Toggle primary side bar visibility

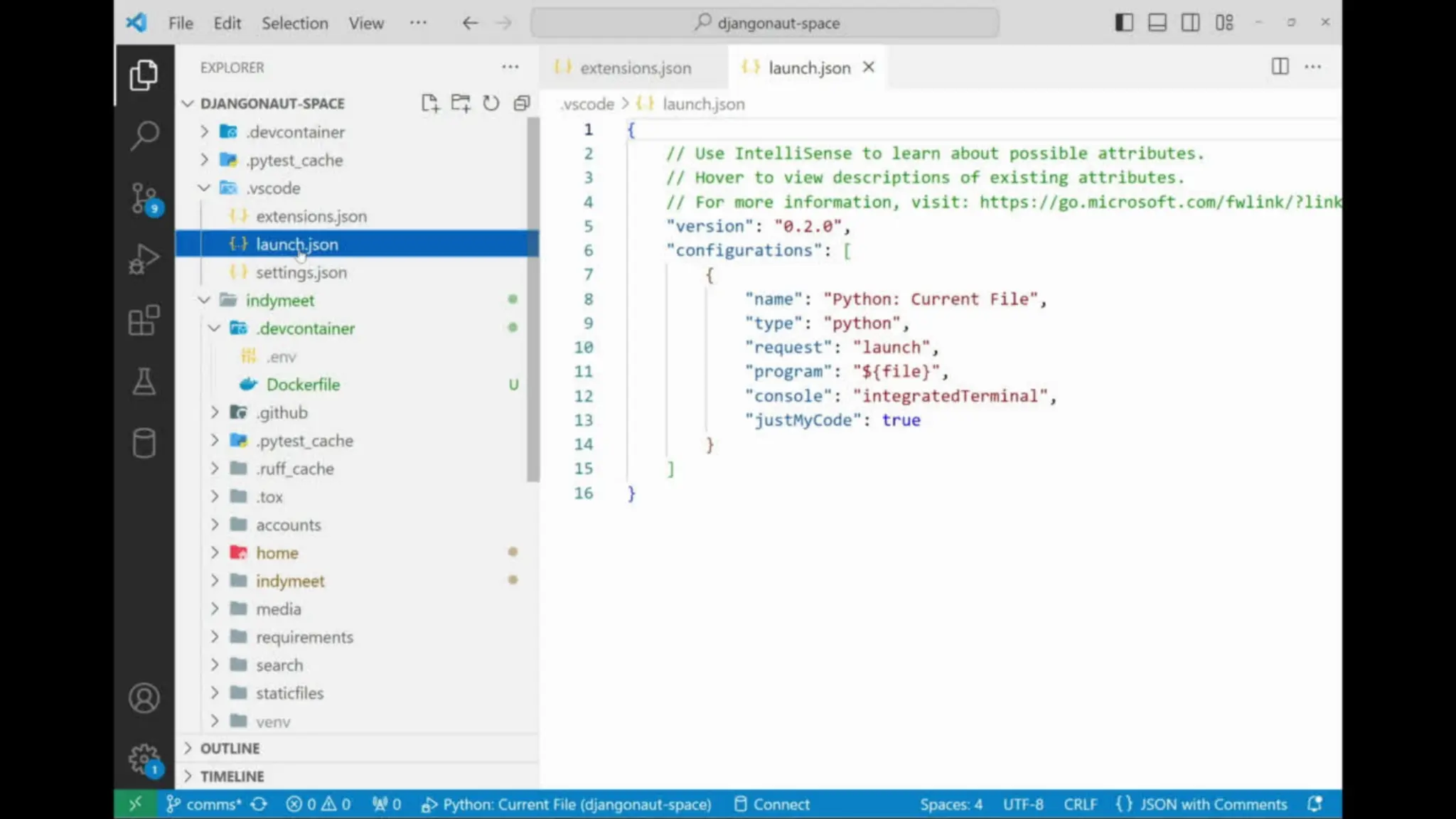[x=1123, y=23]
